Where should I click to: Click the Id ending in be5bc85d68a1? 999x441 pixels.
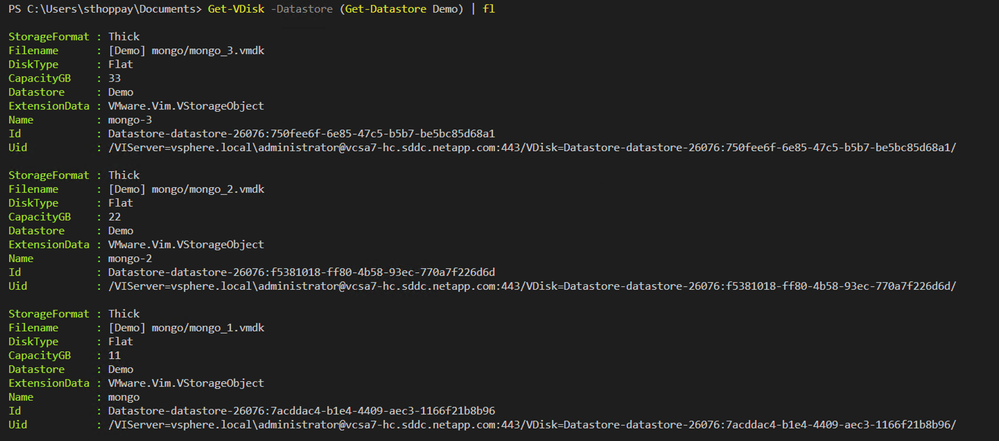(x=302, y=133)
